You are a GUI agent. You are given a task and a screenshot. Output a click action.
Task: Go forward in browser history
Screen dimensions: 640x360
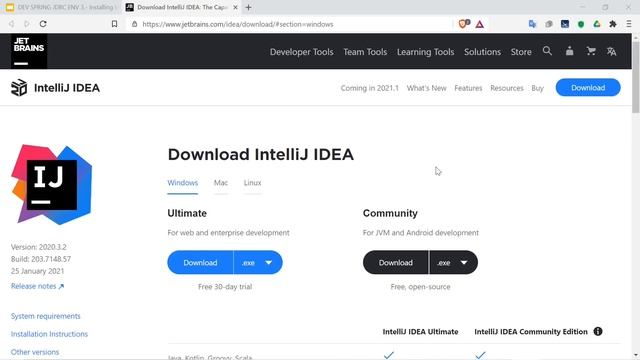(x=27, y=24)
